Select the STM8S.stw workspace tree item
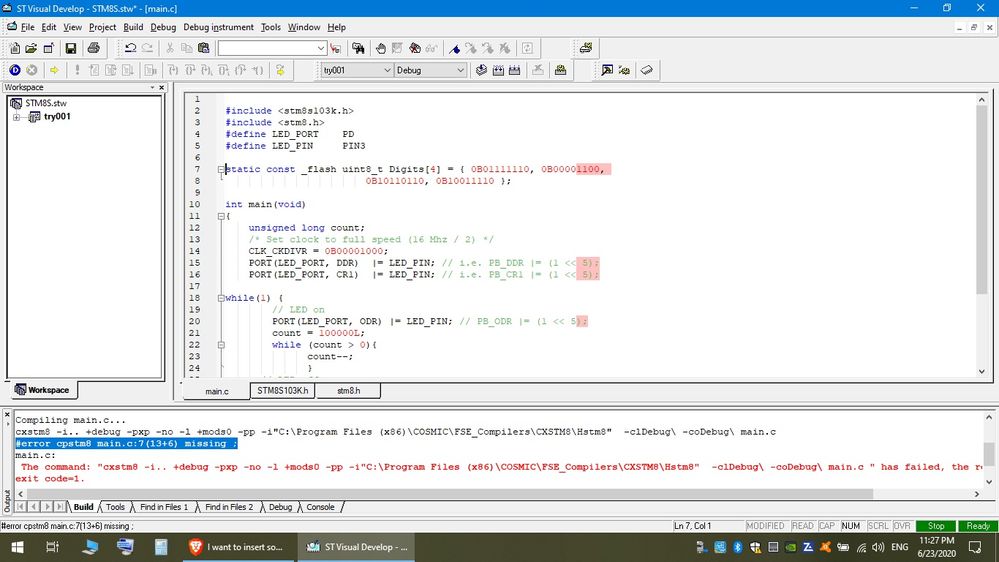Viewport: 999px width, 562px height. [46, 103]
